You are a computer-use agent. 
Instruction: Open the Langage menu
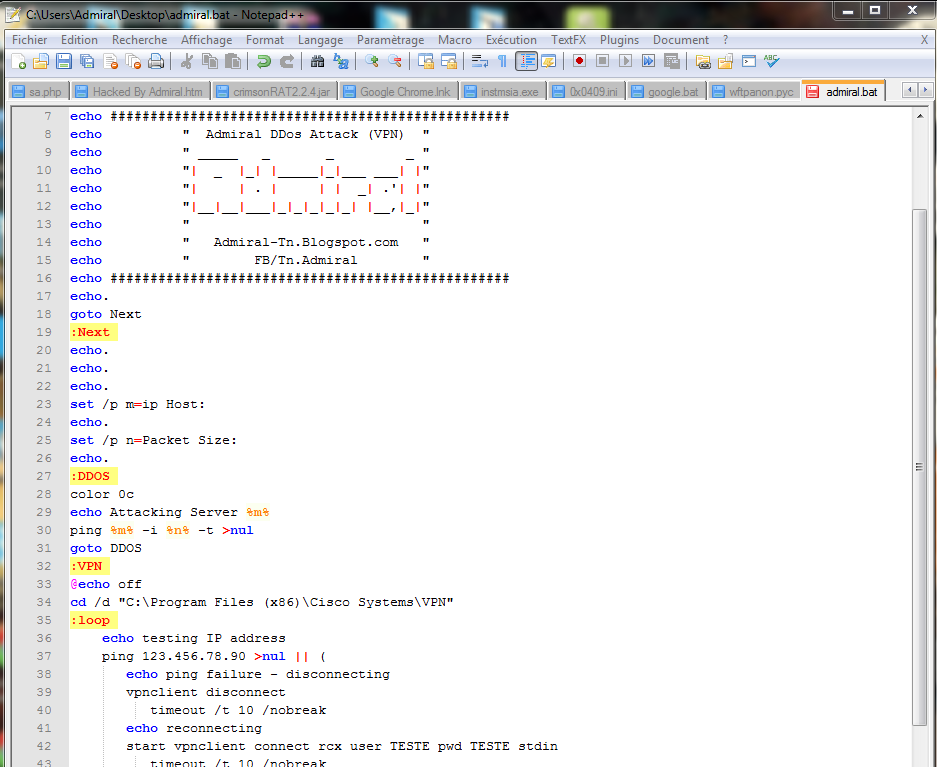click(320, 40)
